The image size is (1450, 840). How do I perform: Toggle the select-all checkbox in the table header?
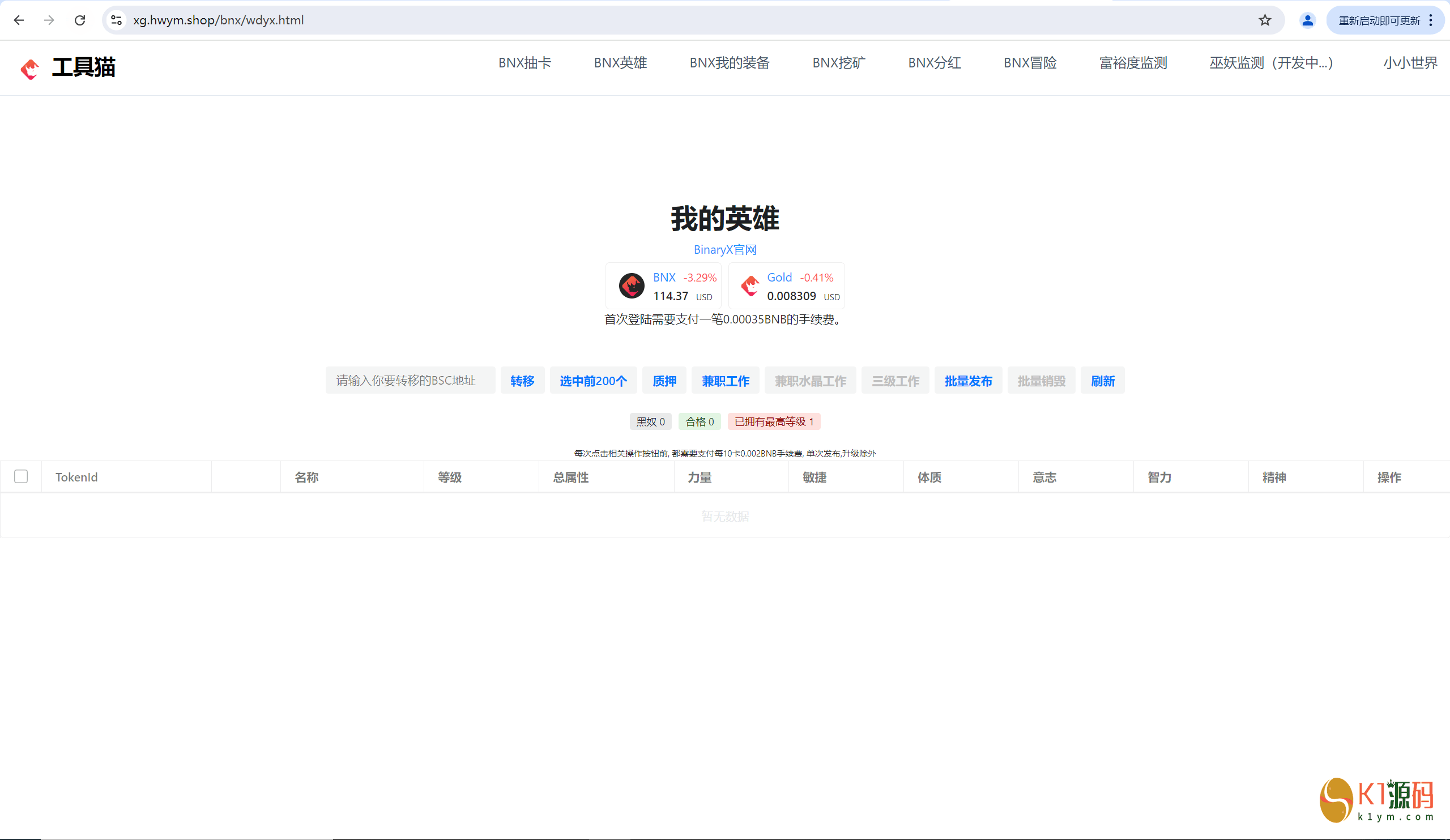(22, 476)
